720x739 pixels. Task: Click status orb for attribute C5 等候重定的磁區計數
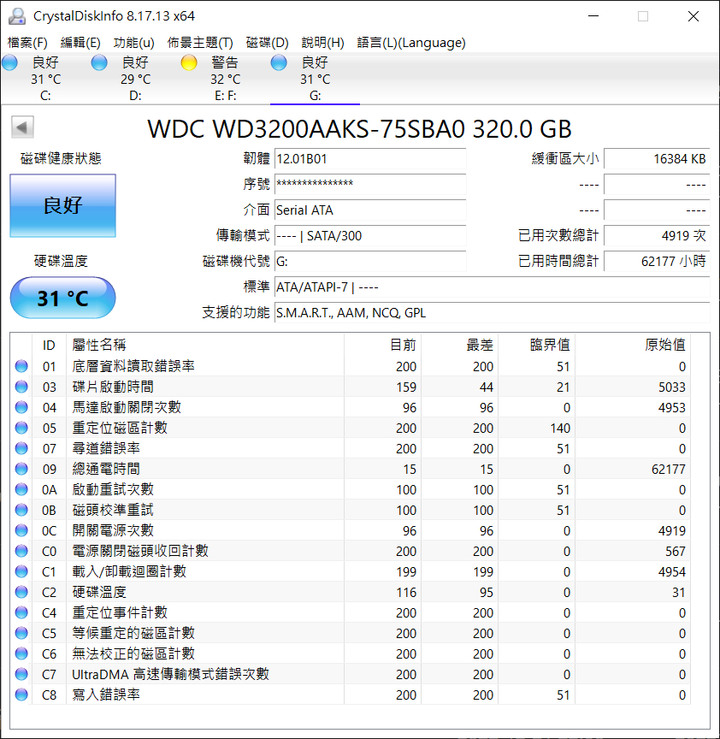click(21, 633)
